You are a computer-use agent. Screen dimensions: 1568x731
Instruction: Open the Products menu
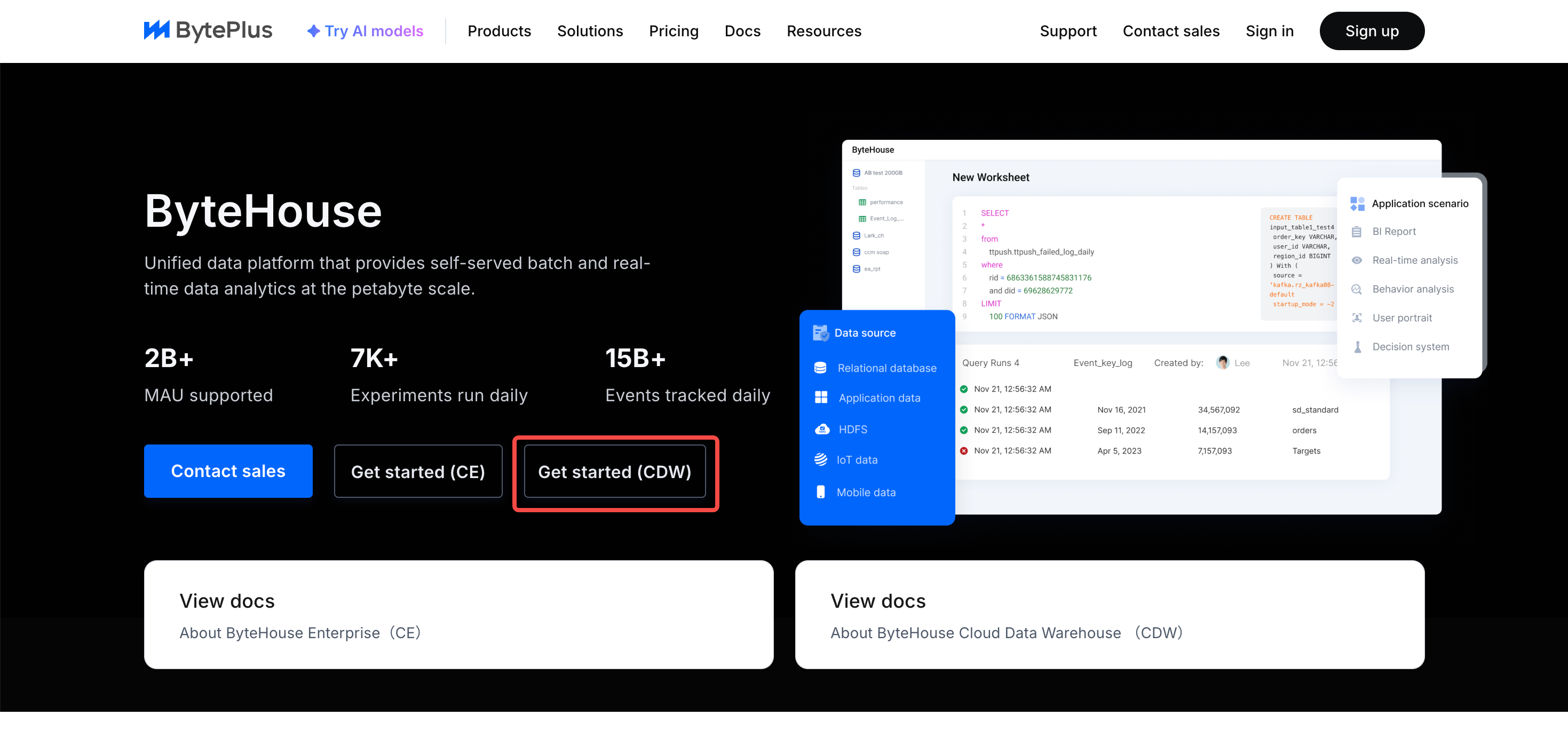pos(498,31)
